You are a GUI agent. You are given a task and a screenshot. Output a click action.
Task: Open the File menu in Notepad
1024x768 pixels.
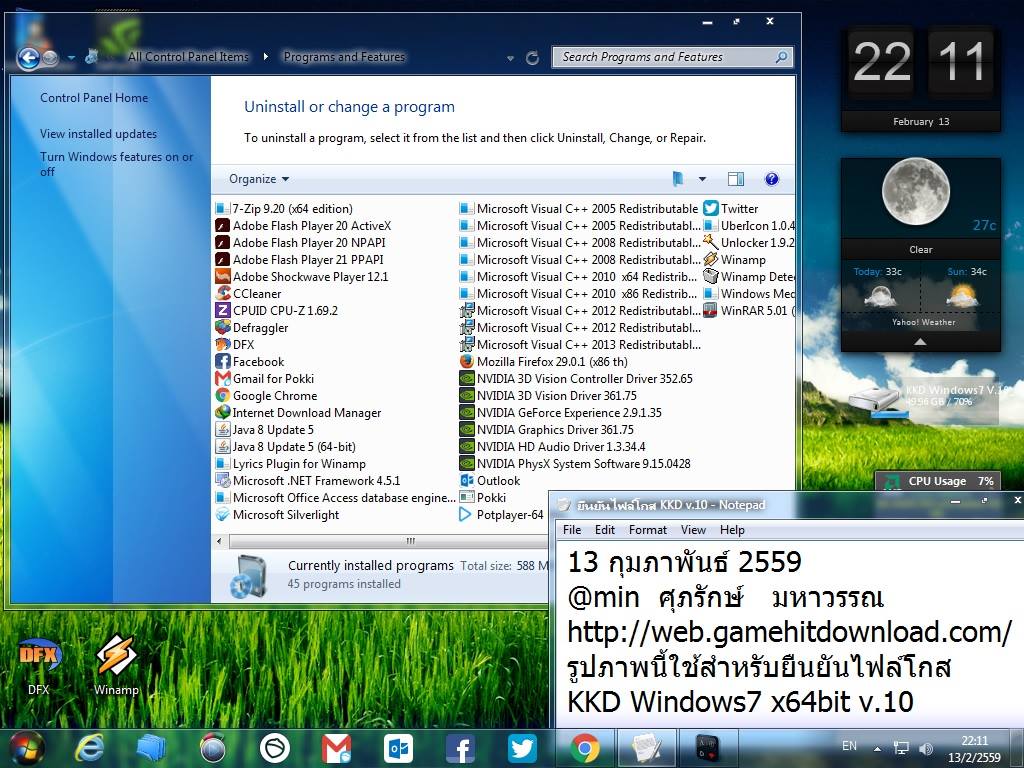(572, 530)
